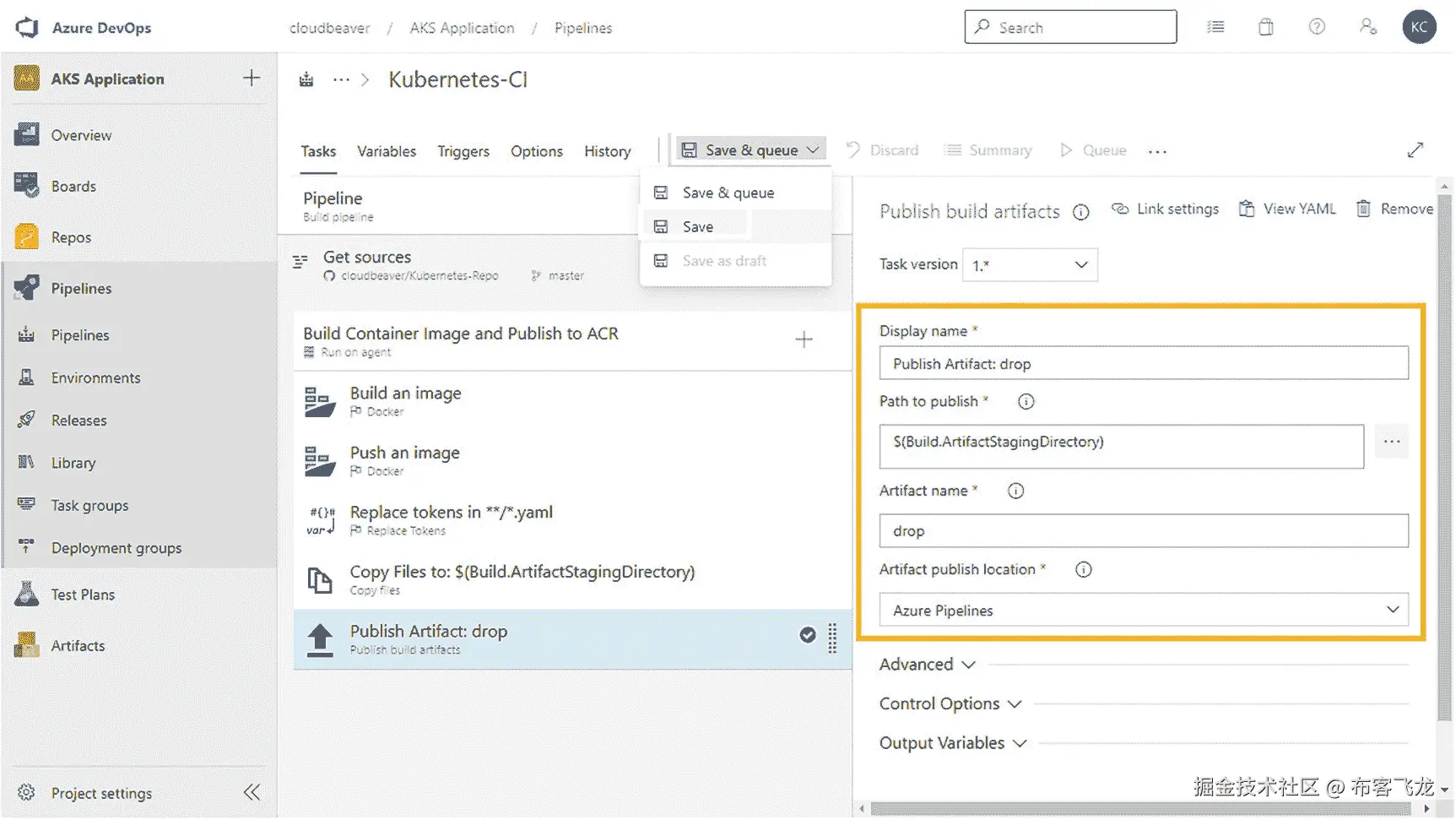Show info for Path to publish
Screen dimensions: 1456x820
pos(1026,402)
